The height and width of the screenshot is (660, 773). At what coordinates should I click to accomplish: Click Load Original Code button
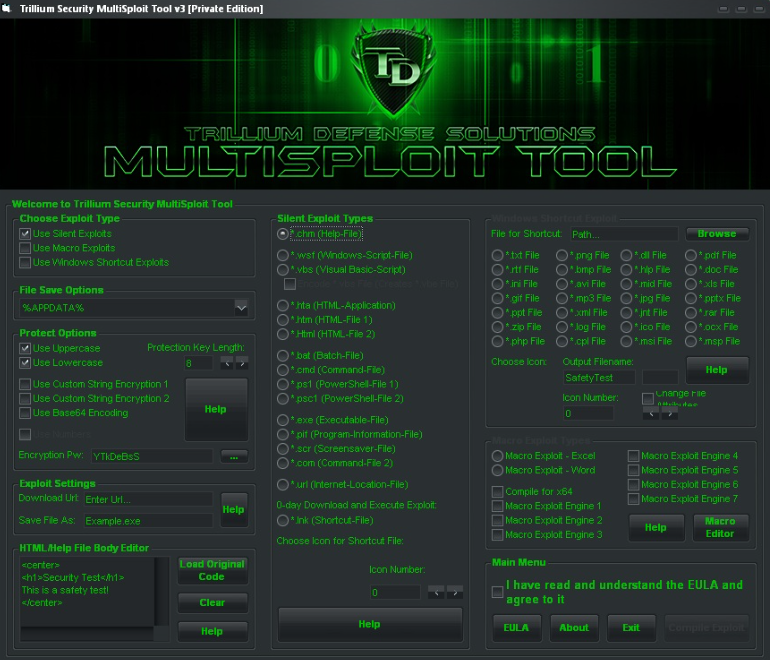pos(212,571)
